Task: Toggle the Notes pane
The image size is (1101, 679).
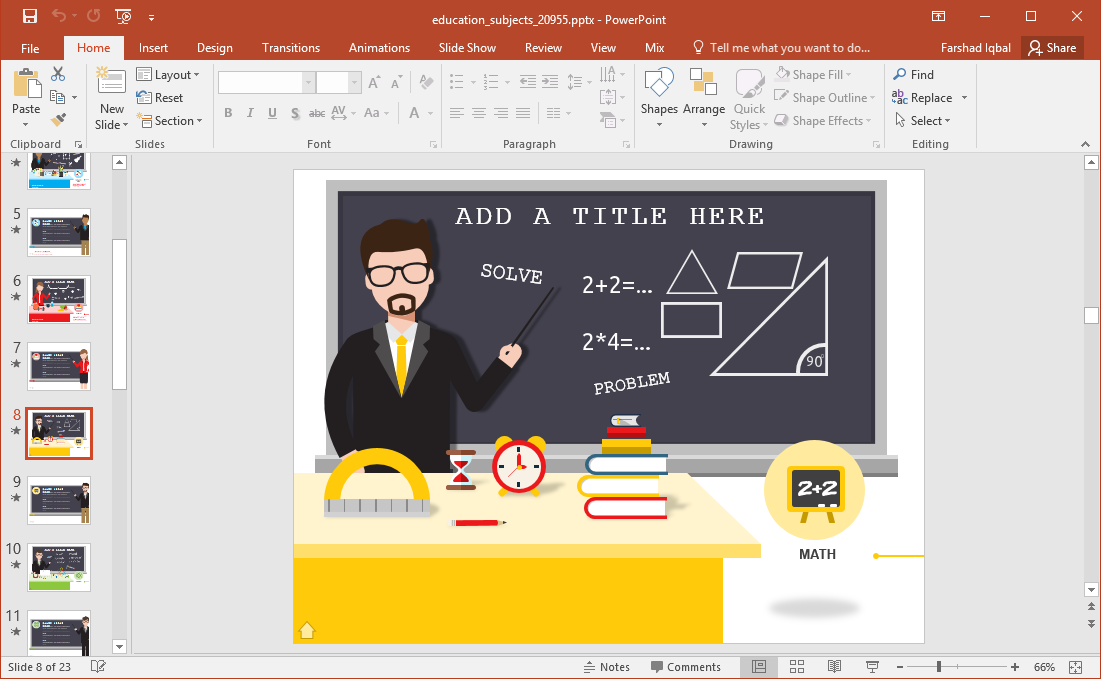Action: click(606, 667)
